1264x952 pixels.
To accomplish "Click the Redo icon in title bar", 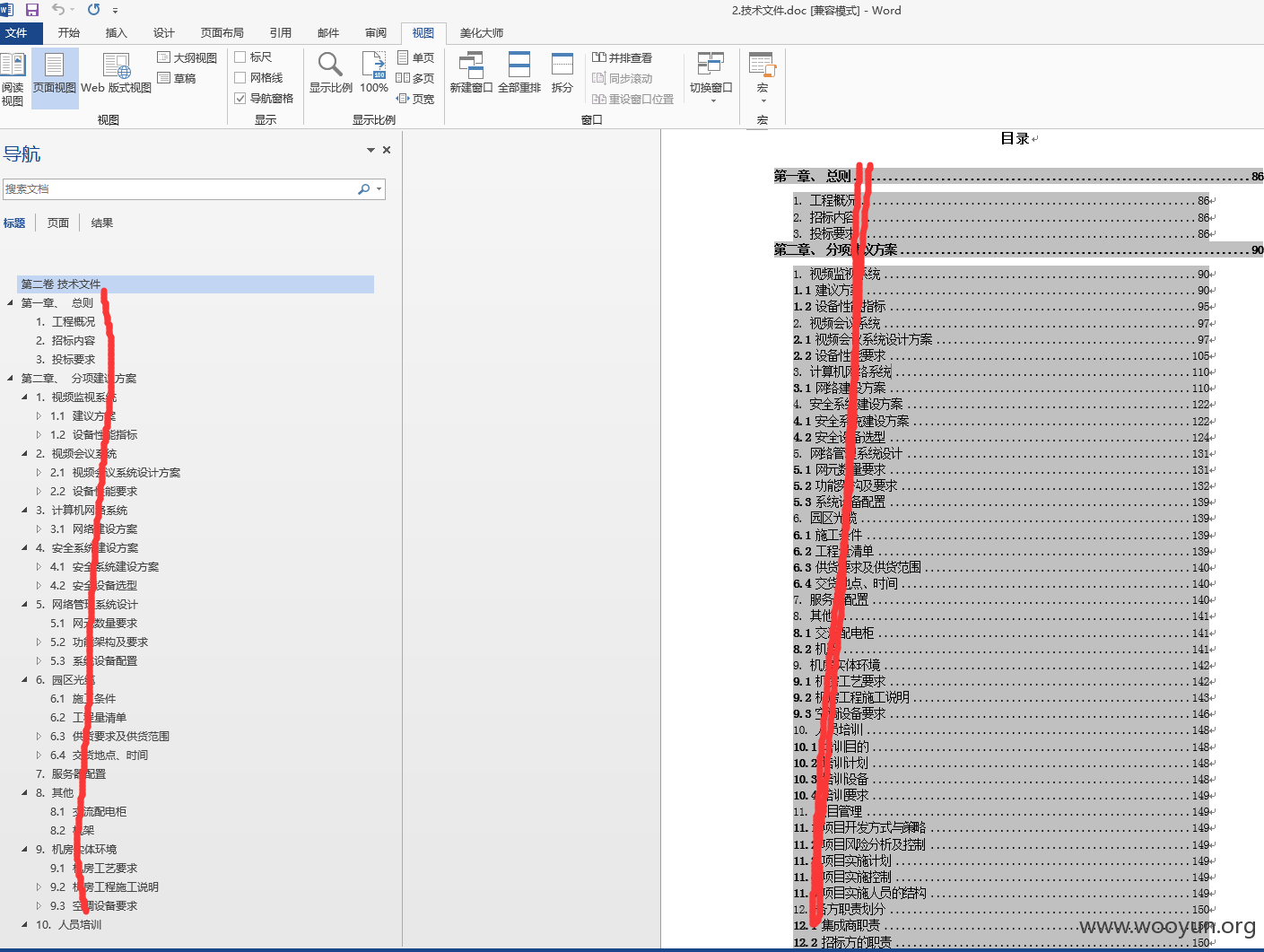I will [93, 10].
